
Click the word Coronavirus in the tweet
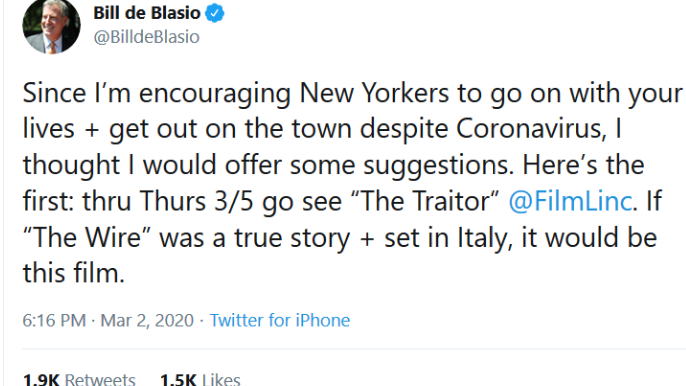point(532,129)
